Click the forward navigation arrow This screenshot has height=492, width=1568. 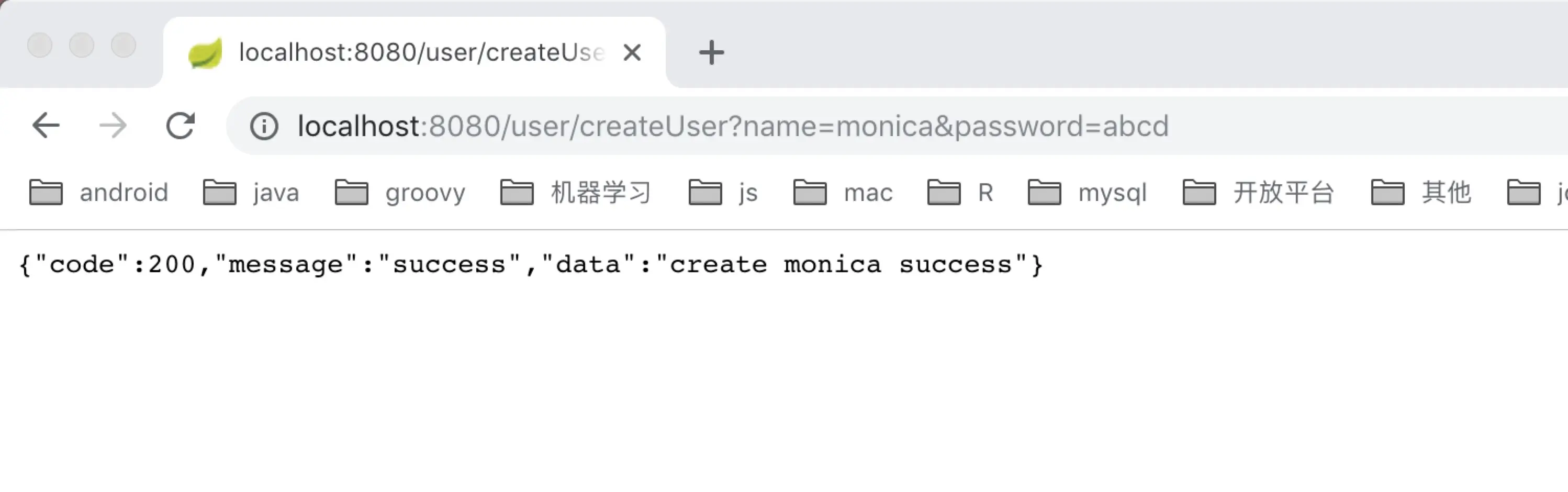(113, 126)
